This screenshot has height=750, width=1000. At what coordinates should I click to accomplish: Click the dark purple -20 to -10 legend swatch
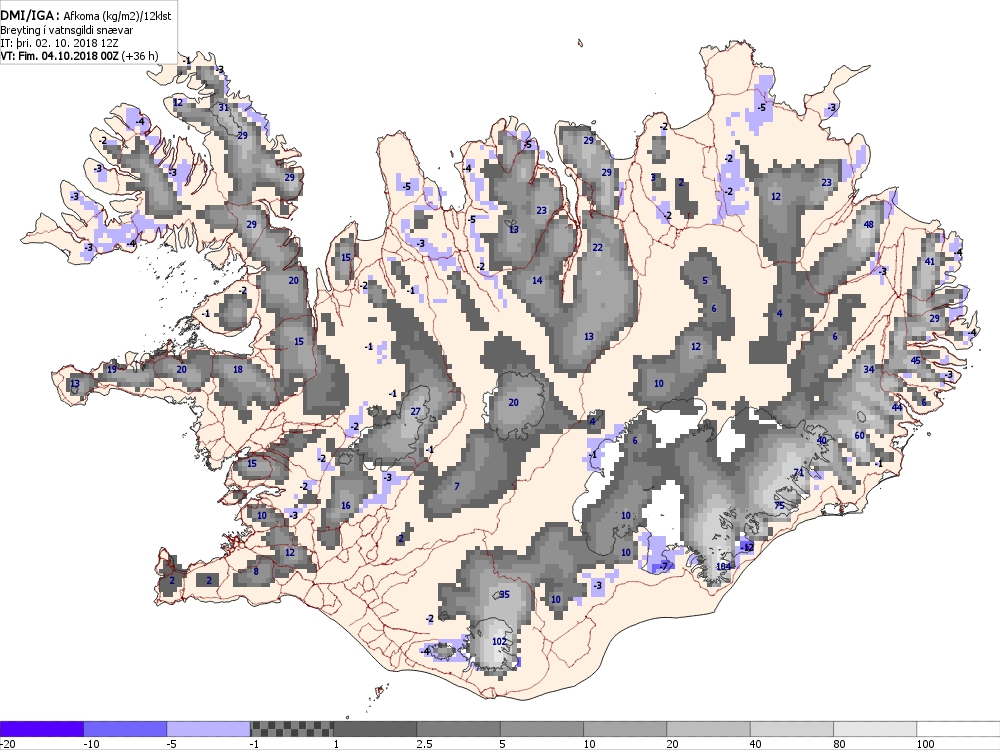coord(41,729)
